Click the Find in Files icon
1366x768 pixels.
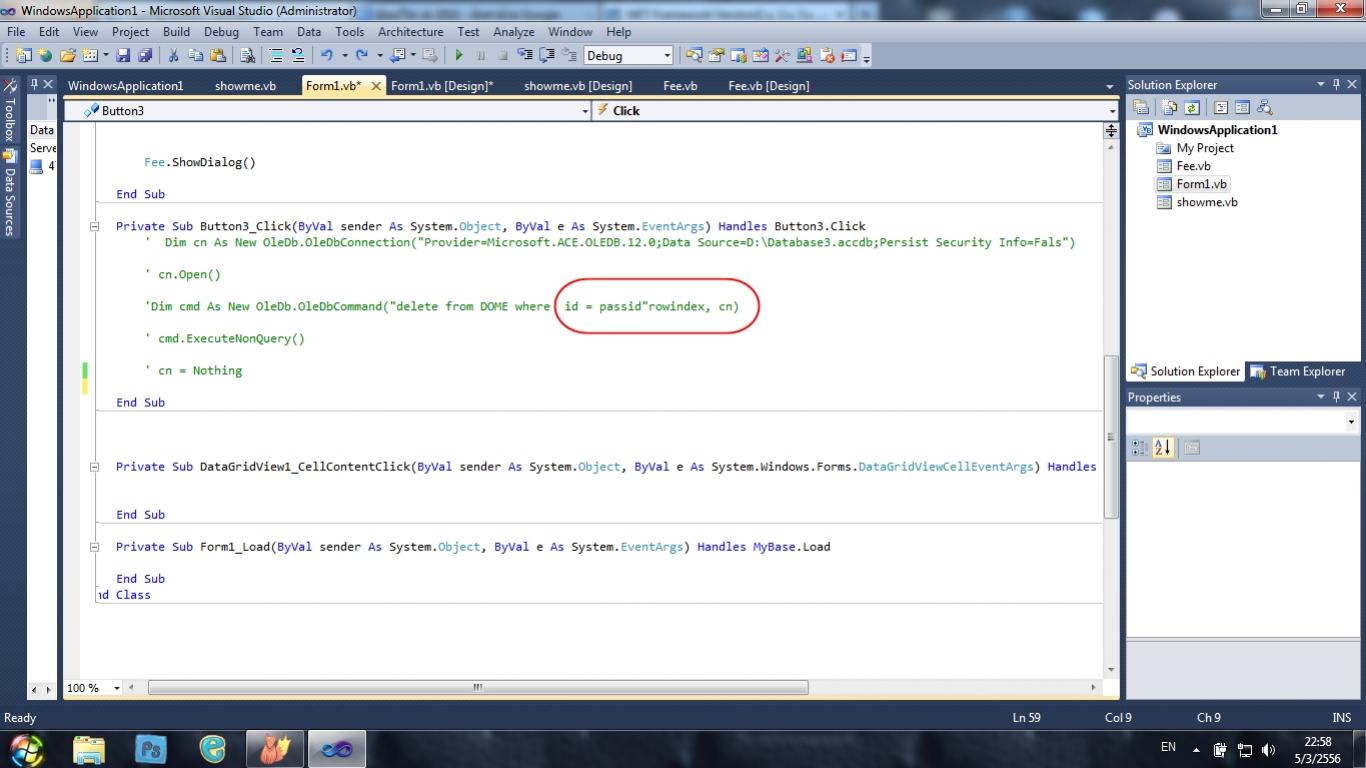click(247, 55)
